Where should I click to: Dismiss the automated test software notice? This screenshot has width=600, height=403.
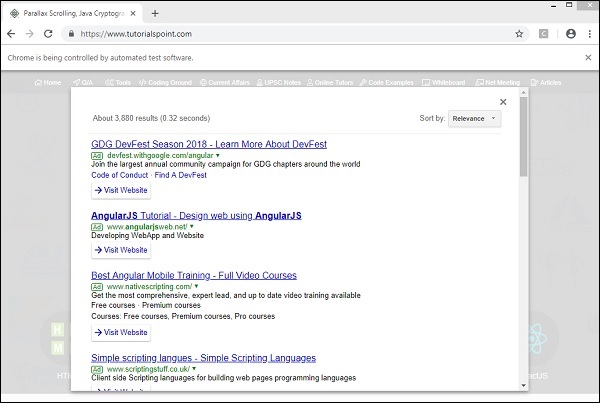[588, 57]
